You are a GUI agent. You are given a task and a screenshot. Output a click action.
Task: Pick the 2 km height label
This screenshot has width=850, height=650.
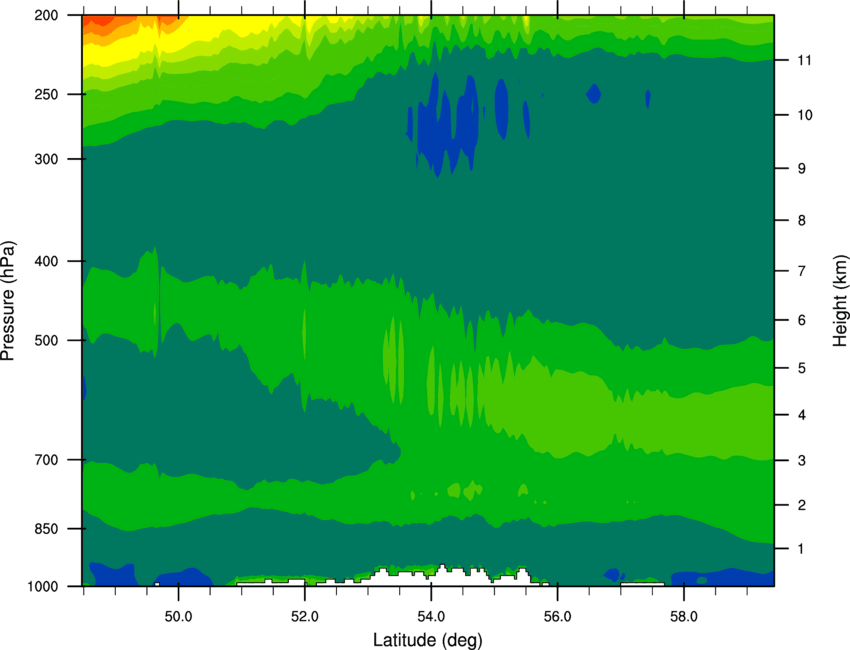point(801,505)
